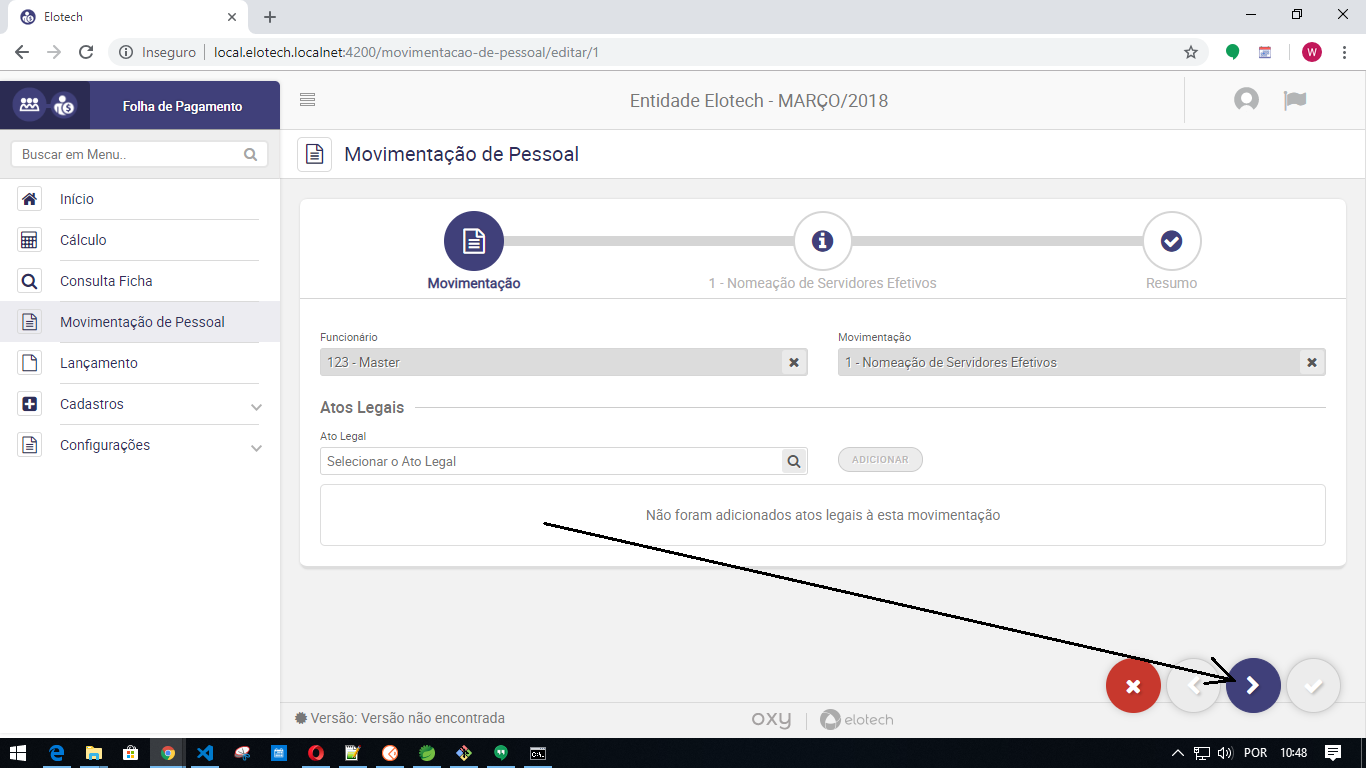Click the Folha de Pagamento module header

tap(183, 106)
